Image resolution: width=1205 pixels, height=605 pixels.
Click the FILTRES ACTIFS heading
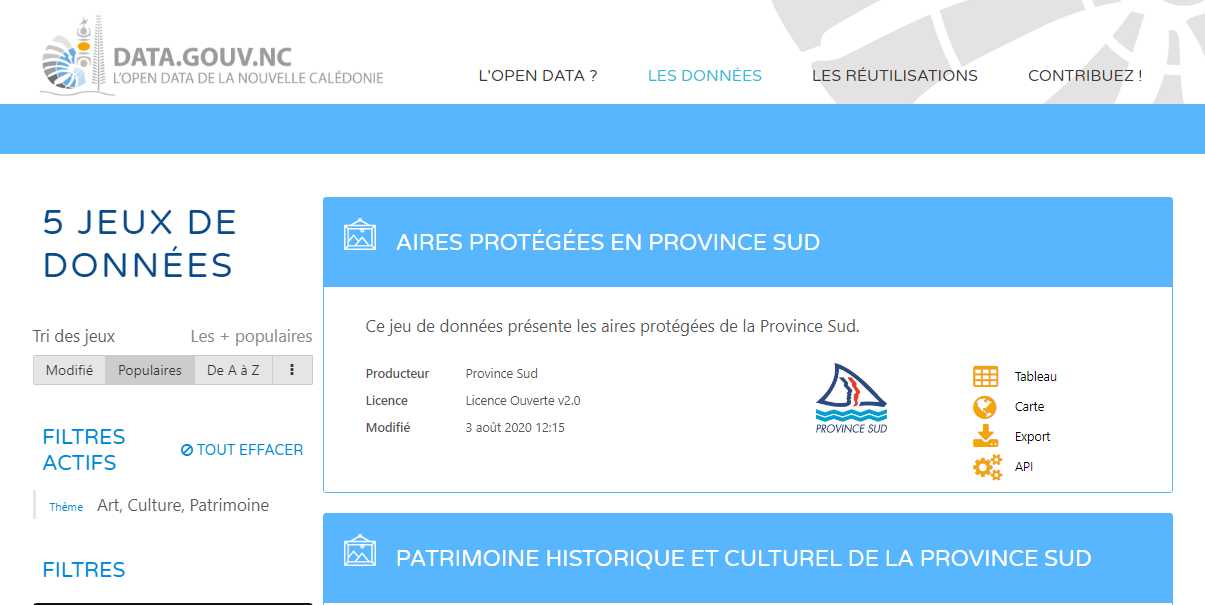pos(84,450)
